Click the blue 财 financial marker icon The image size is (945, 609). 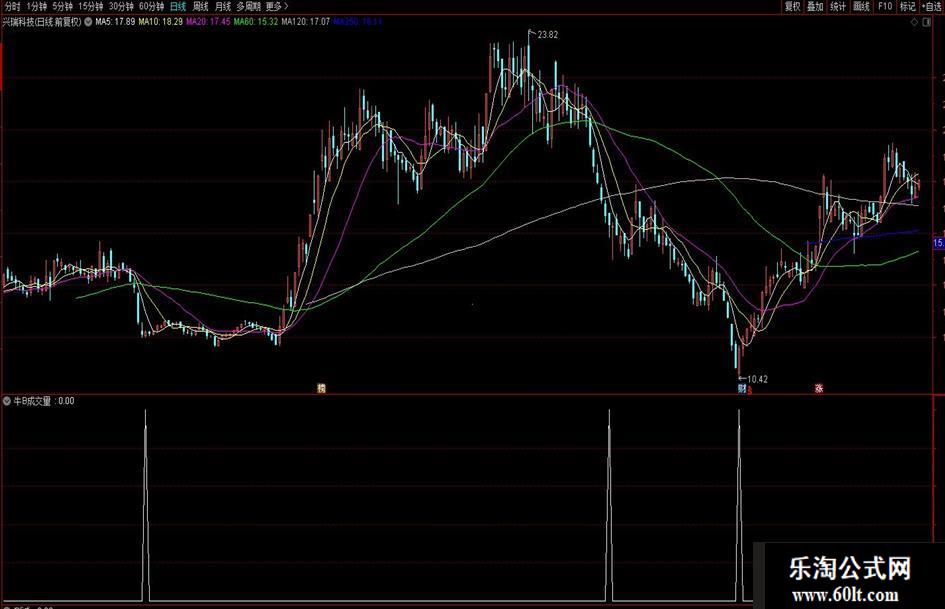pyautogui.click(x=742, y=388)
